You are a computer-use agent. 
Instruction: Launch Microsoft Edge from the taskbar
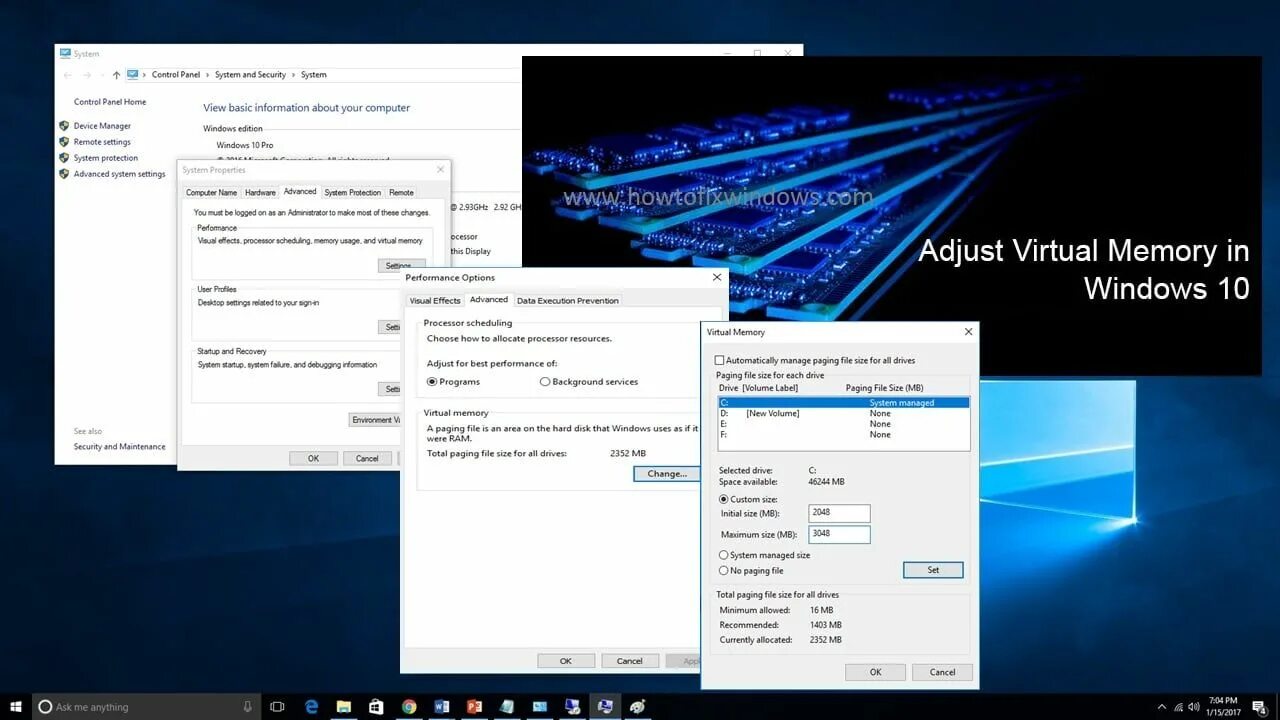point(312,707)
